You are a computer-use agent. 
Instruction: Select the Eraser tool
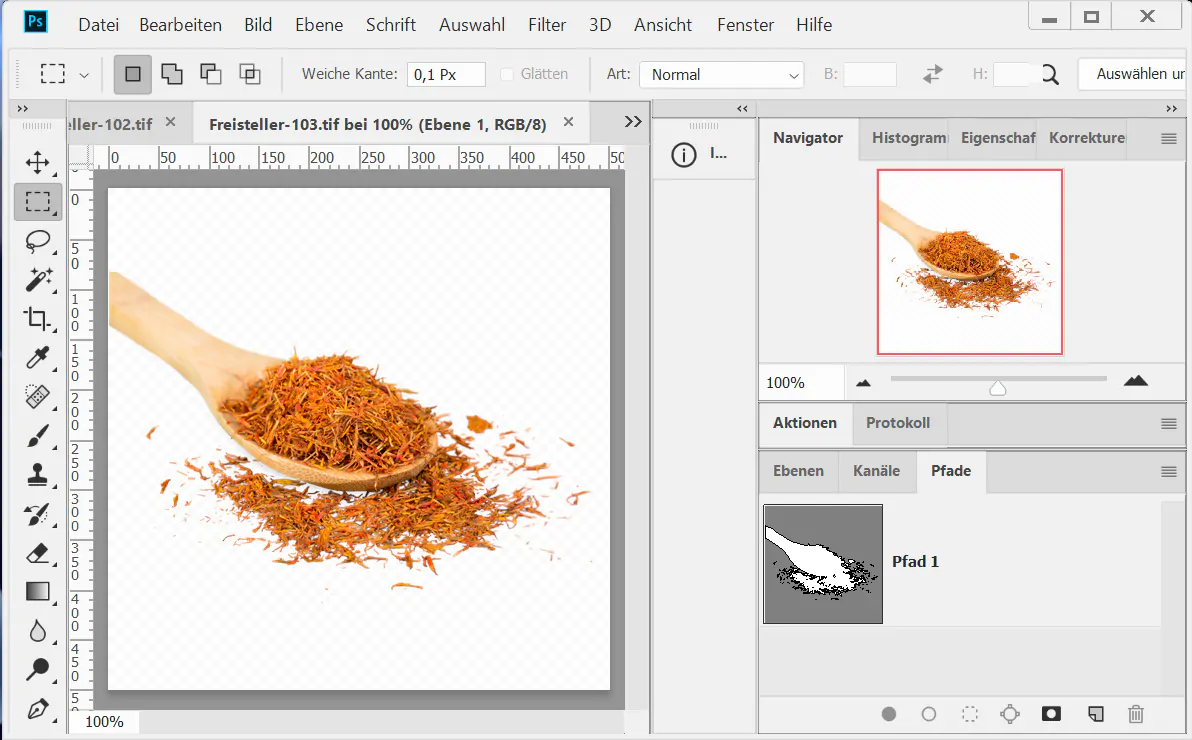pyautogui.click(x=38, y=553)
